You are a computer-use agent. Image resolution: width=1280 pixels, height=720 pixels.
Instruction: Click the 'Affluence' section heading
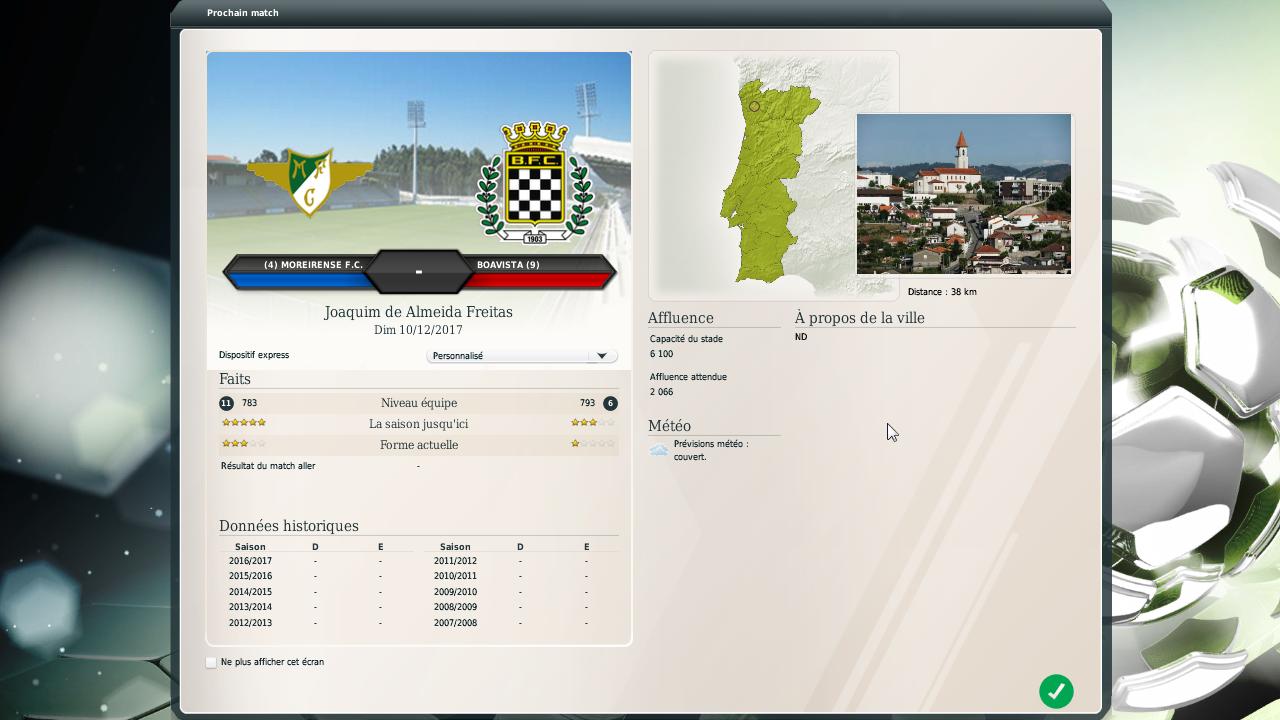point(681,318)
